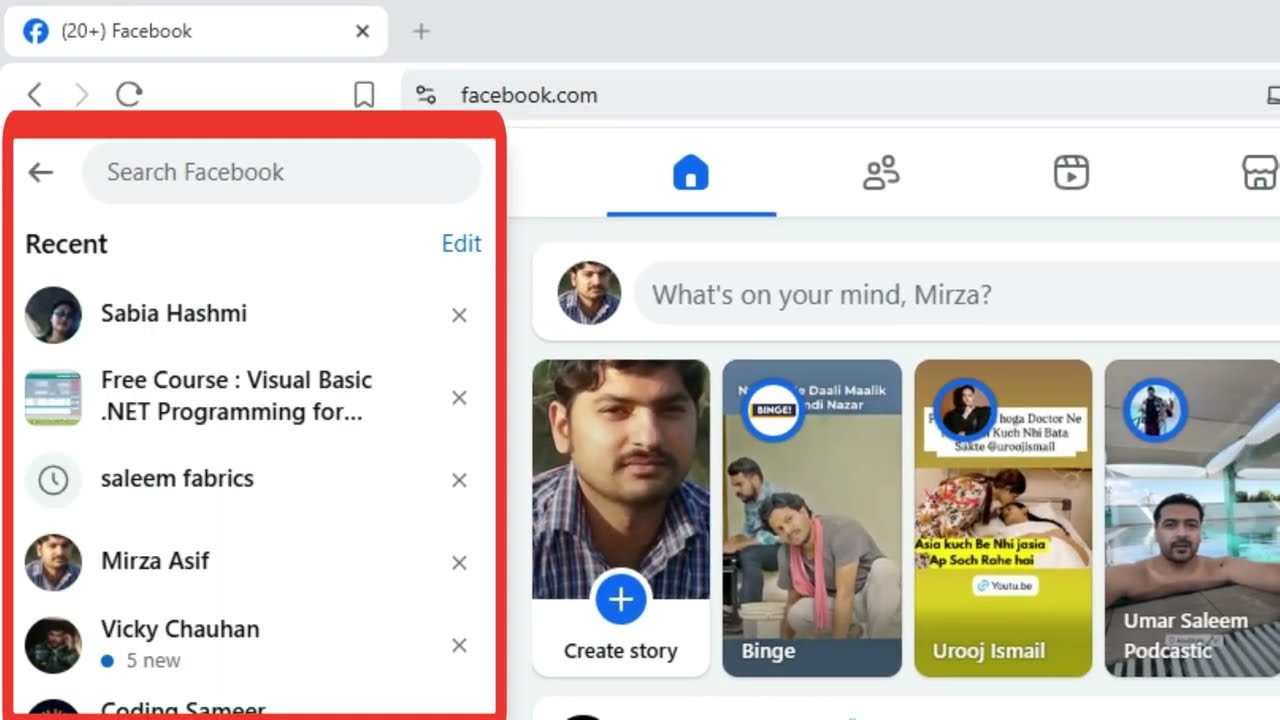
Task: Open the Facebook Home tab
Action: 691,173
